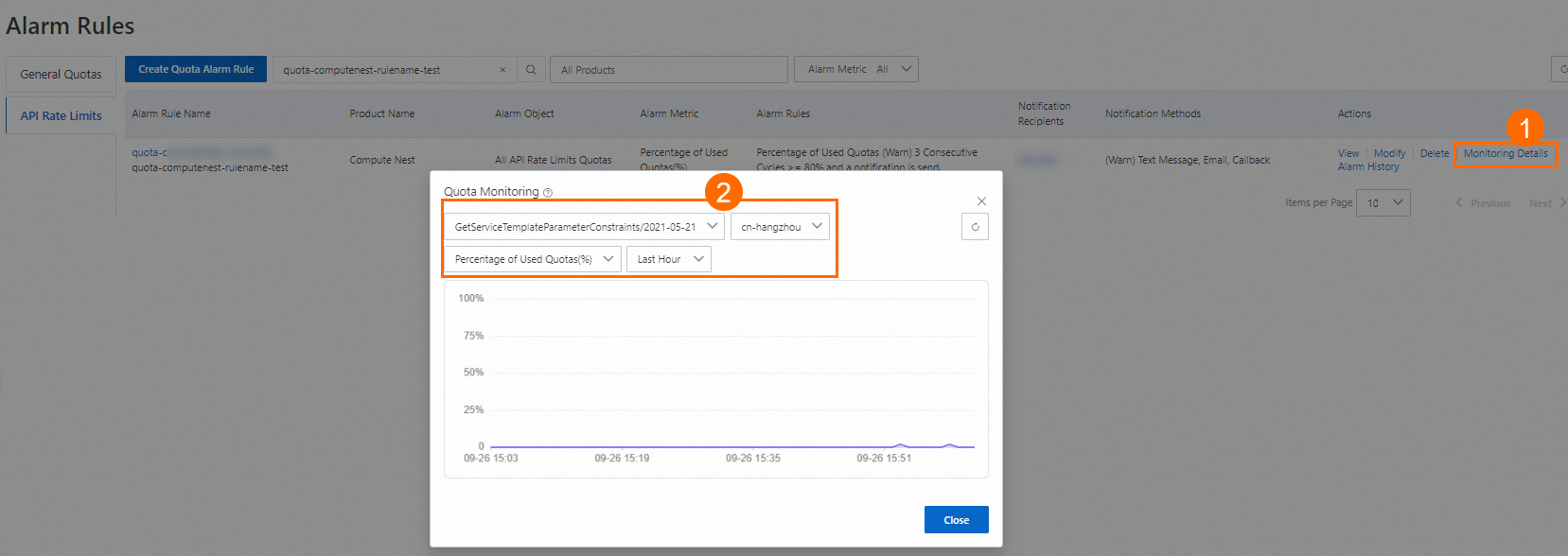Screen dimensions: 1568x556
Task: Click the search magnifier icon
Action: pyautogui.click(x=531, y=69)
